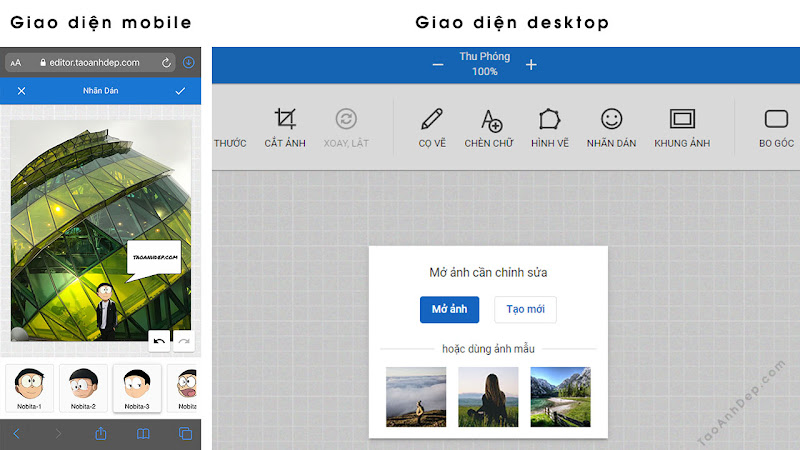Redo the action in mobile editor

click(184, 341)
